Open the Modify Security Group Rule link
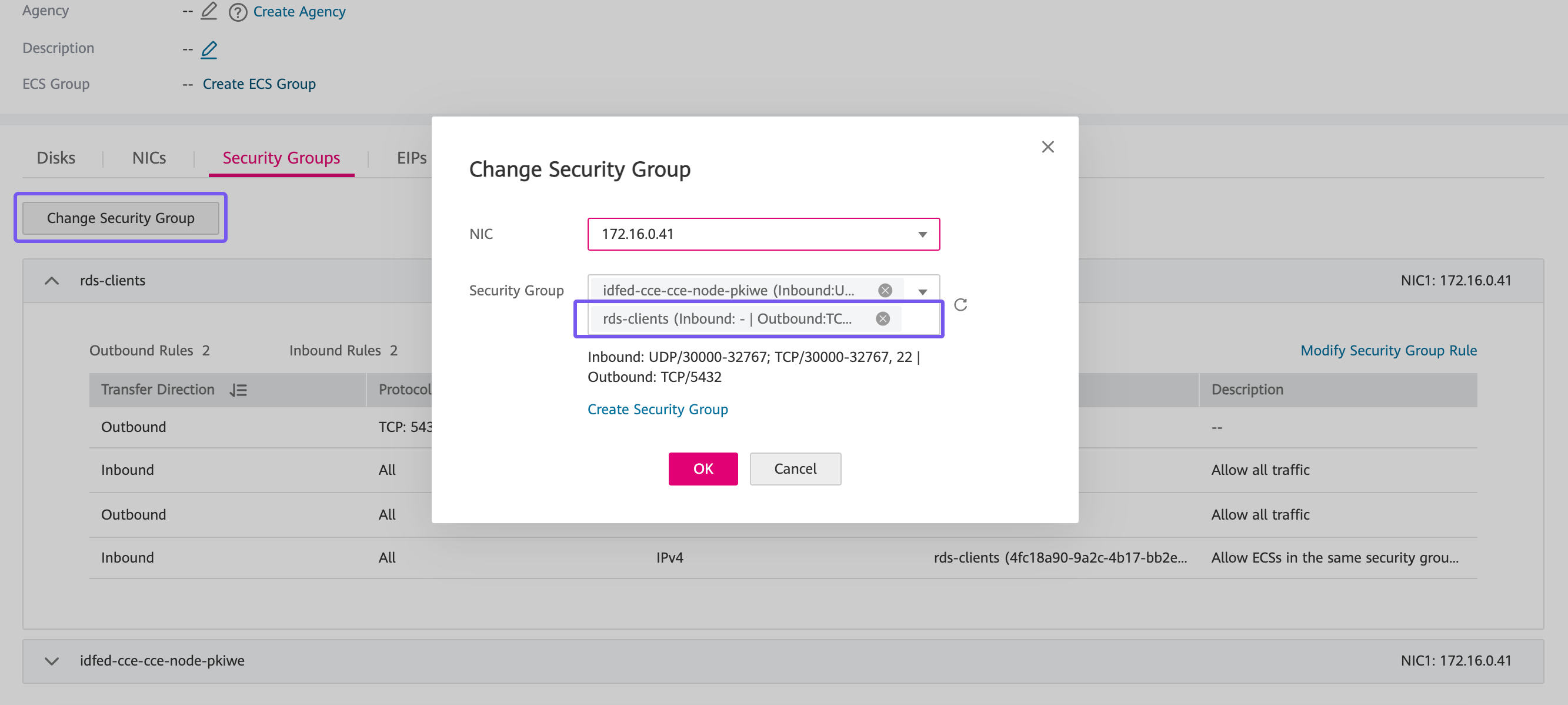This screenshot has width=1568, height=705. coord(1389,351)
